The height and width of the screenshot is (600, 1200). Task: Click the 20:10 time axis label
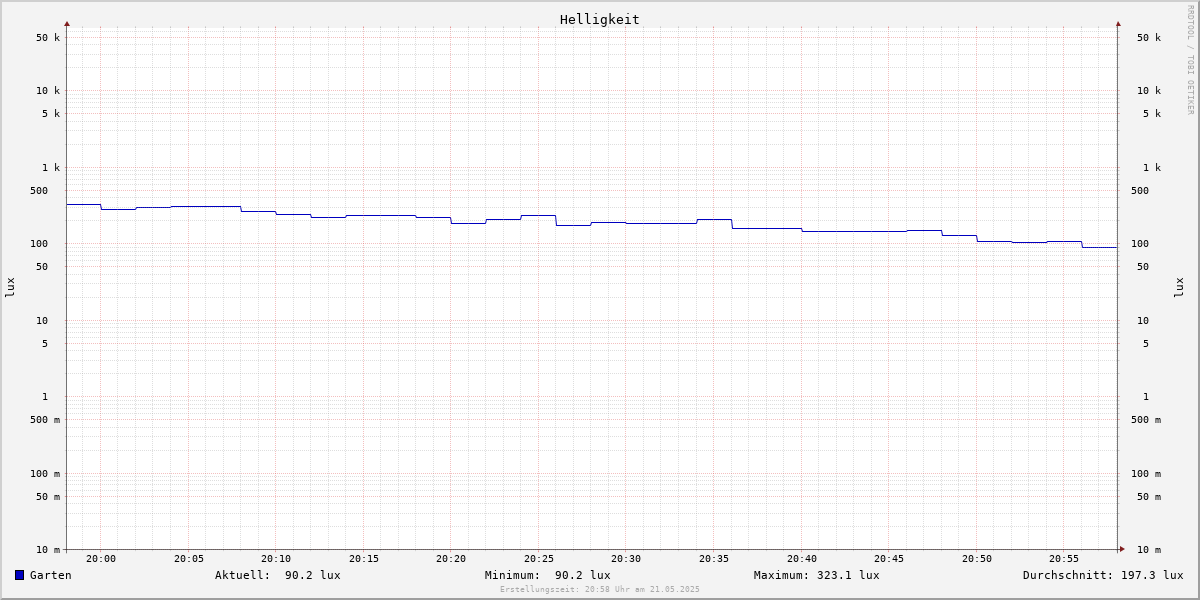click(276, 559)
